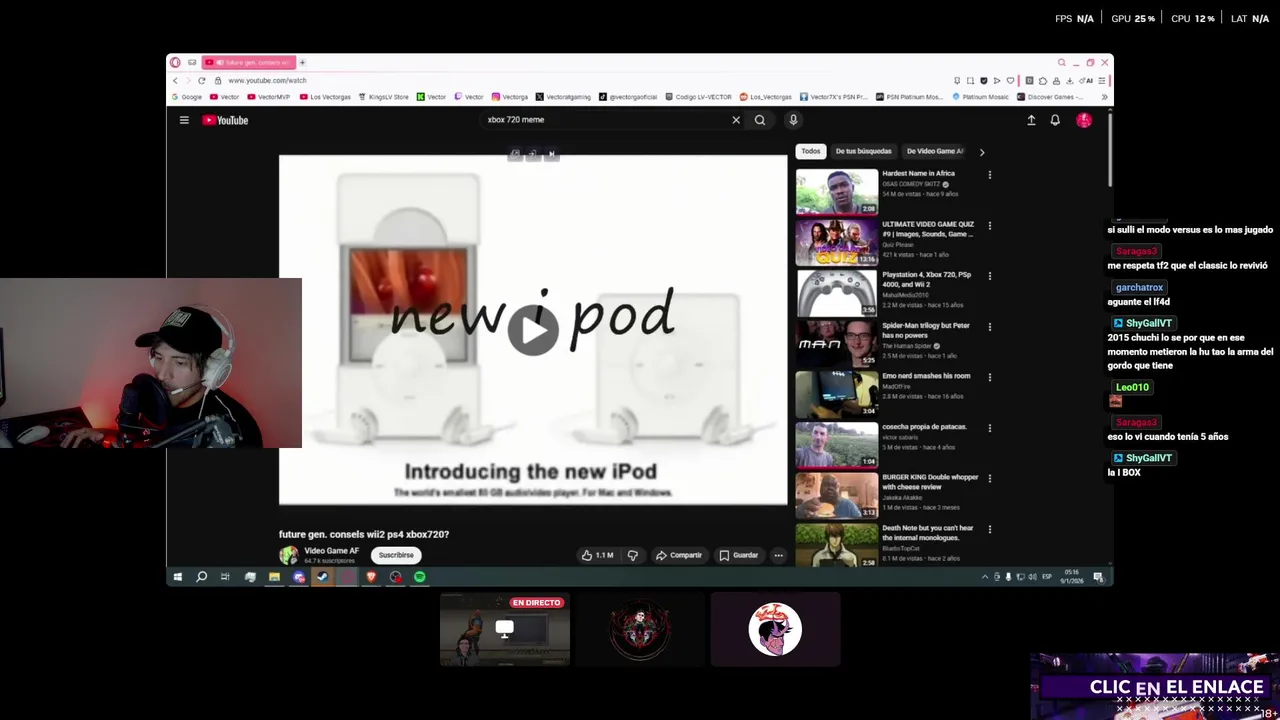The width and height of the screenshot is (1280, 720).
Task: Open 'BURGER KING Double whopper' video title
Action: click(930, 482)
